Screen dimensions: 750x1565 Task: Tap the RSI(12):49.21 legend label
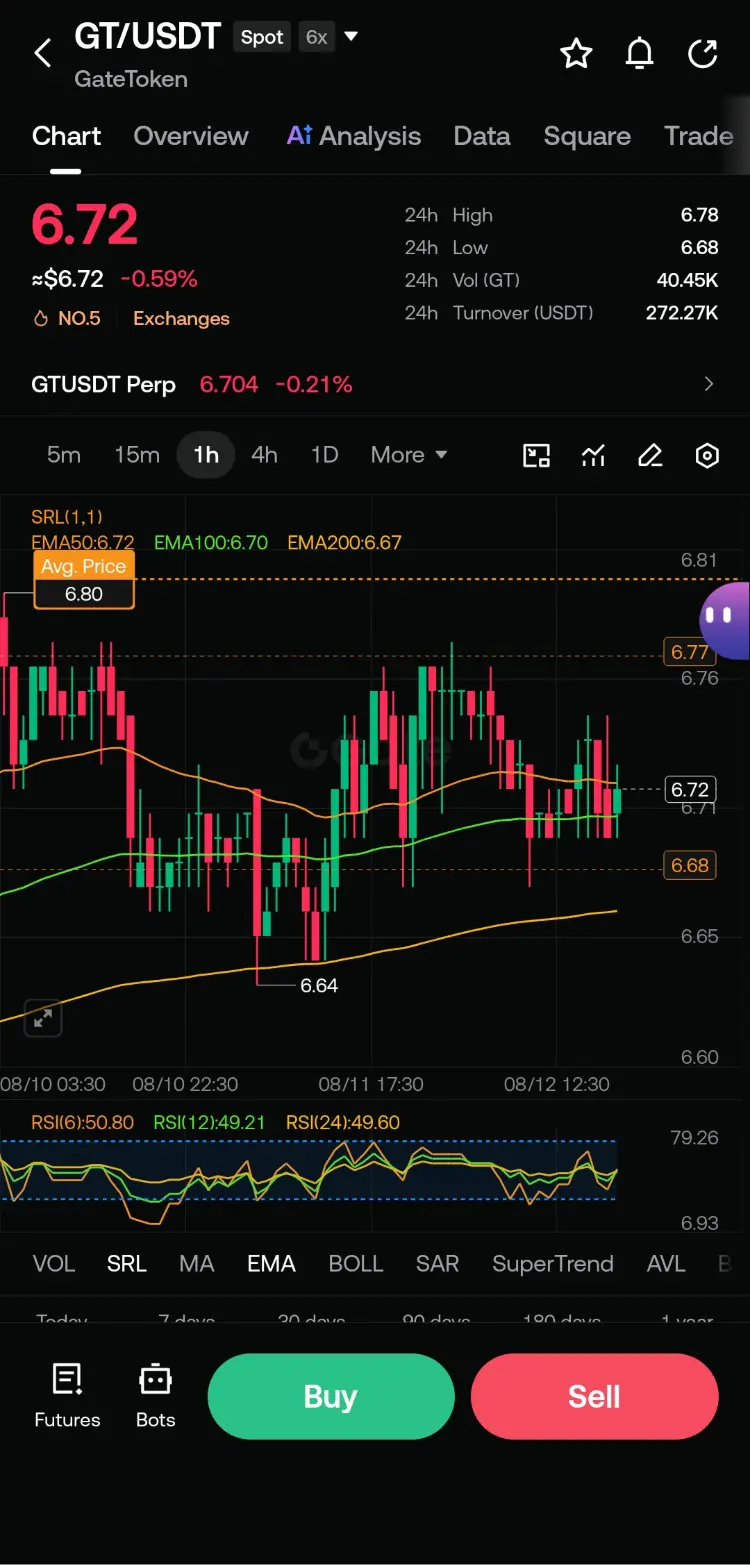coord(210,1123)
